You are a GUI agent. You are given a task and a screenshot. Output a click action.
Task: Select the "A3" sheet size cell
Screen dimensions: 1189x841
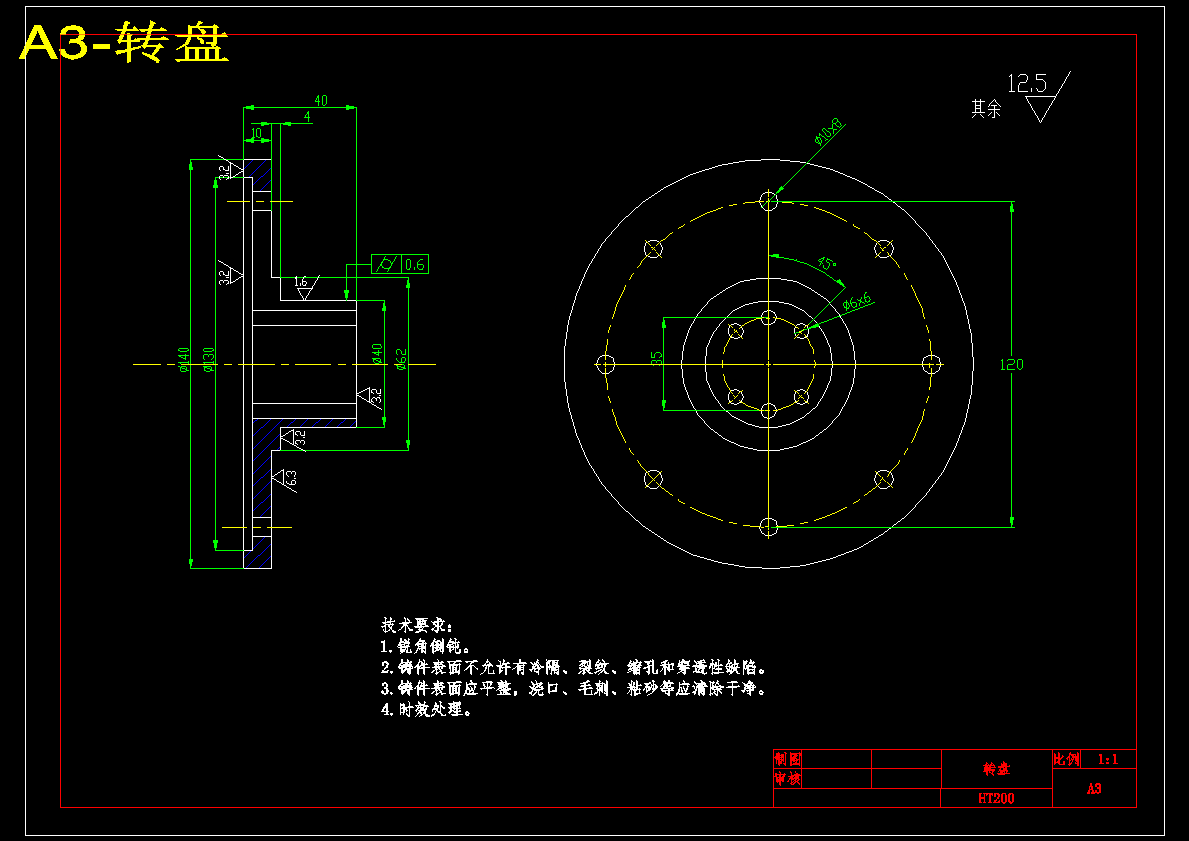point(1093,789)
